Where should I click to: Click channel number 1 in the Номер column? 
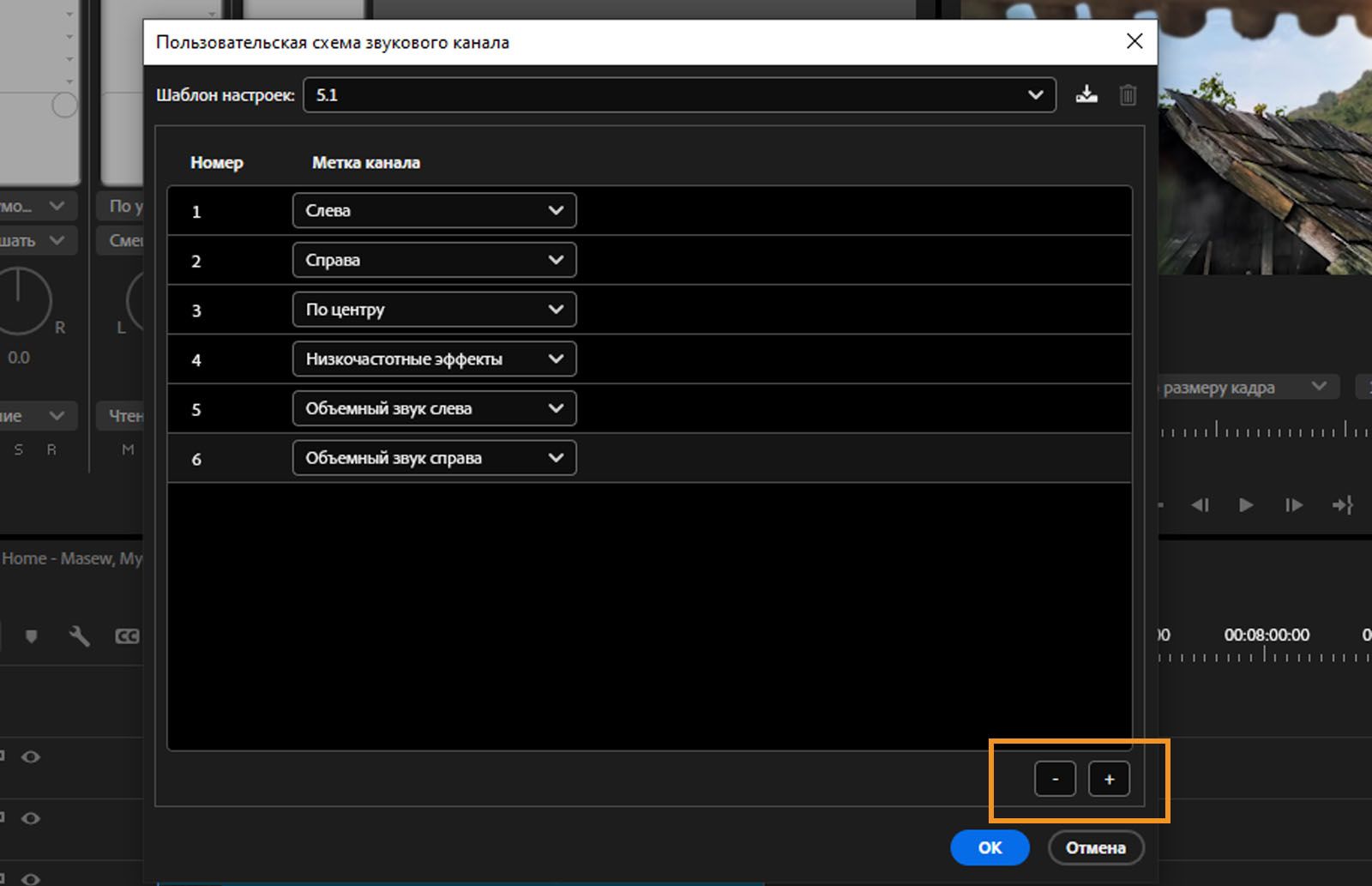(x=196, y=212)
